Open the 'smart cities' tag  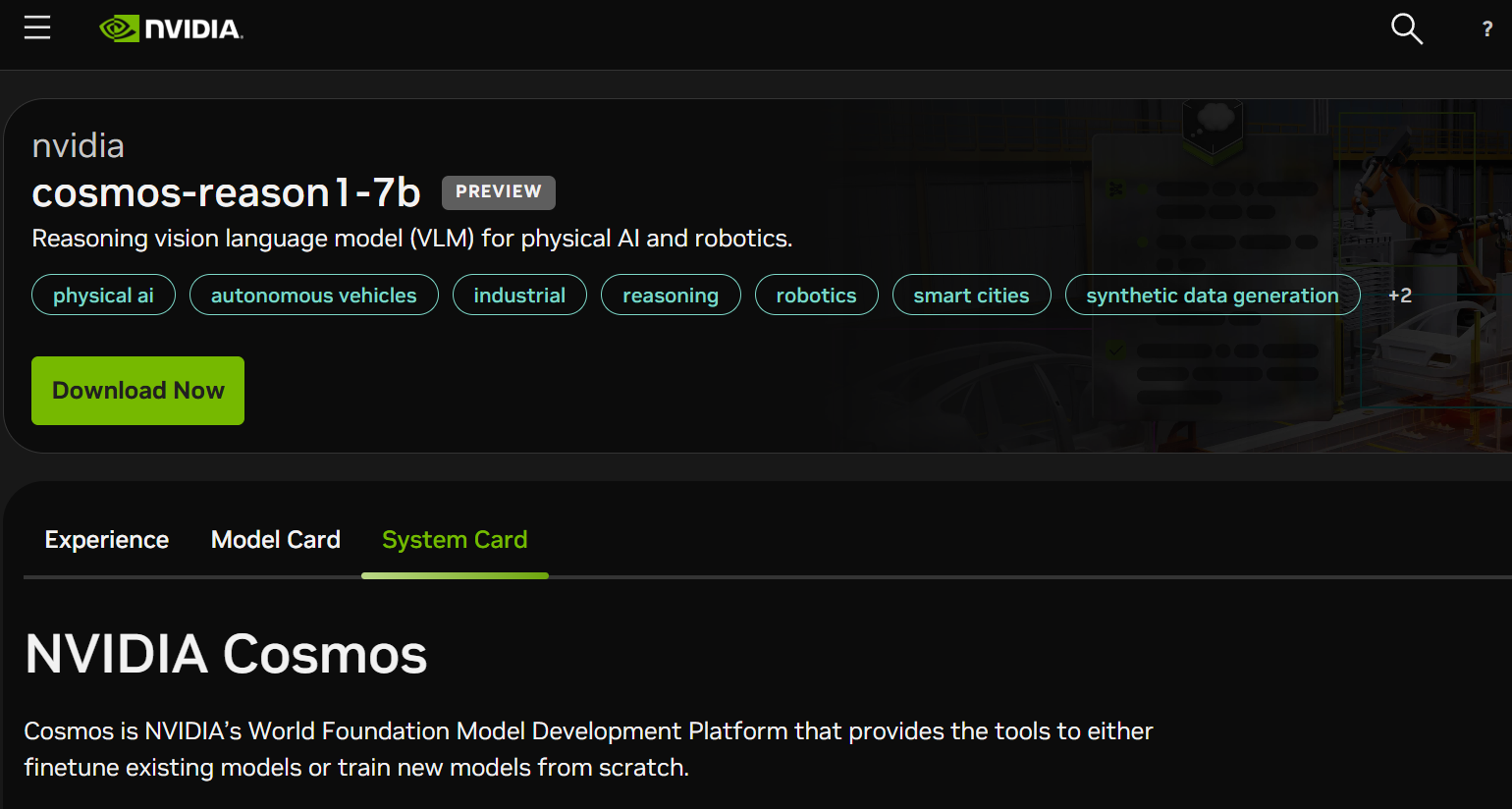971,296
